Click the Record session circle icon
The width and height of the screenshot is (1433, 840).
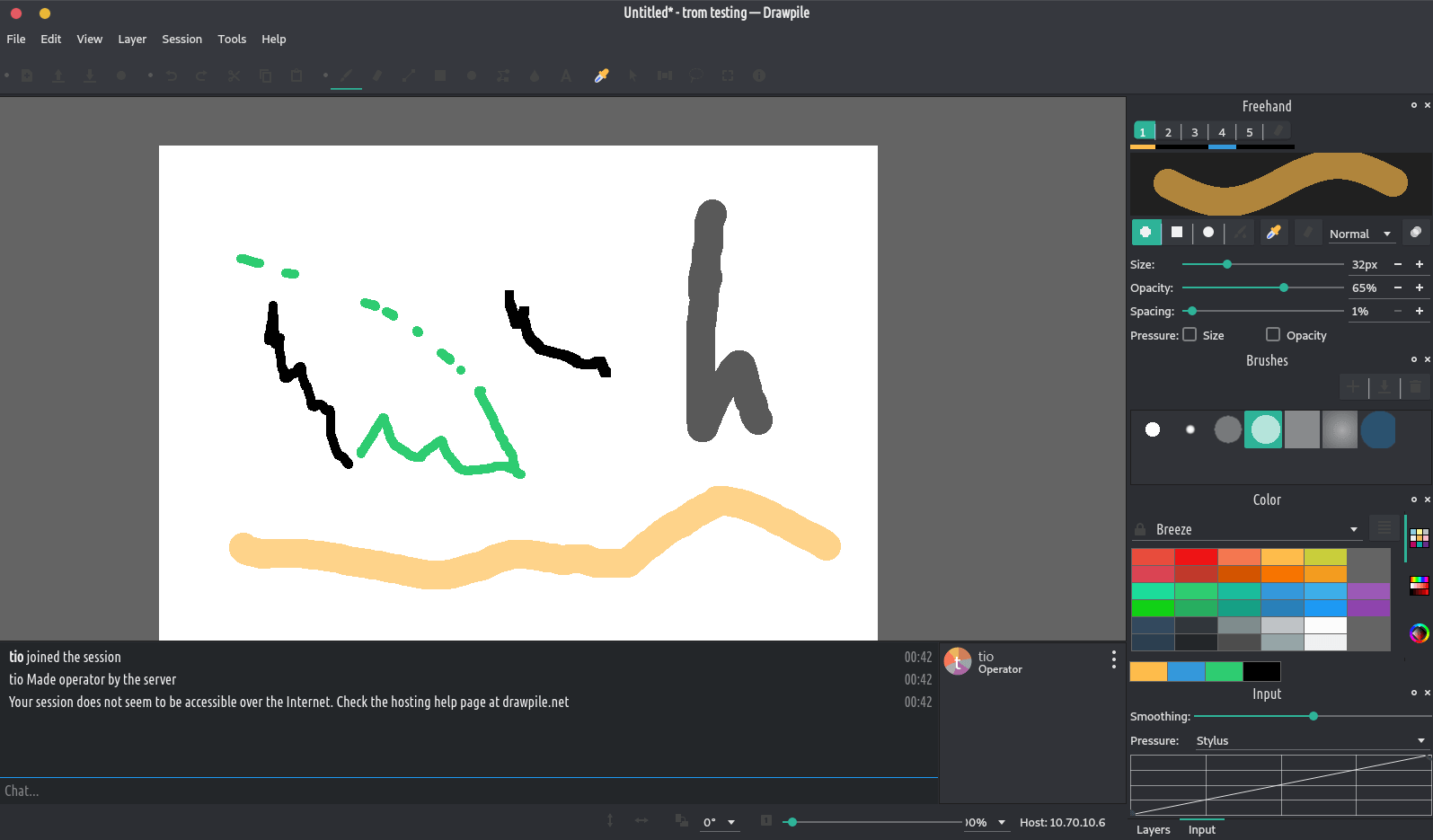click(x=121, y=75)
